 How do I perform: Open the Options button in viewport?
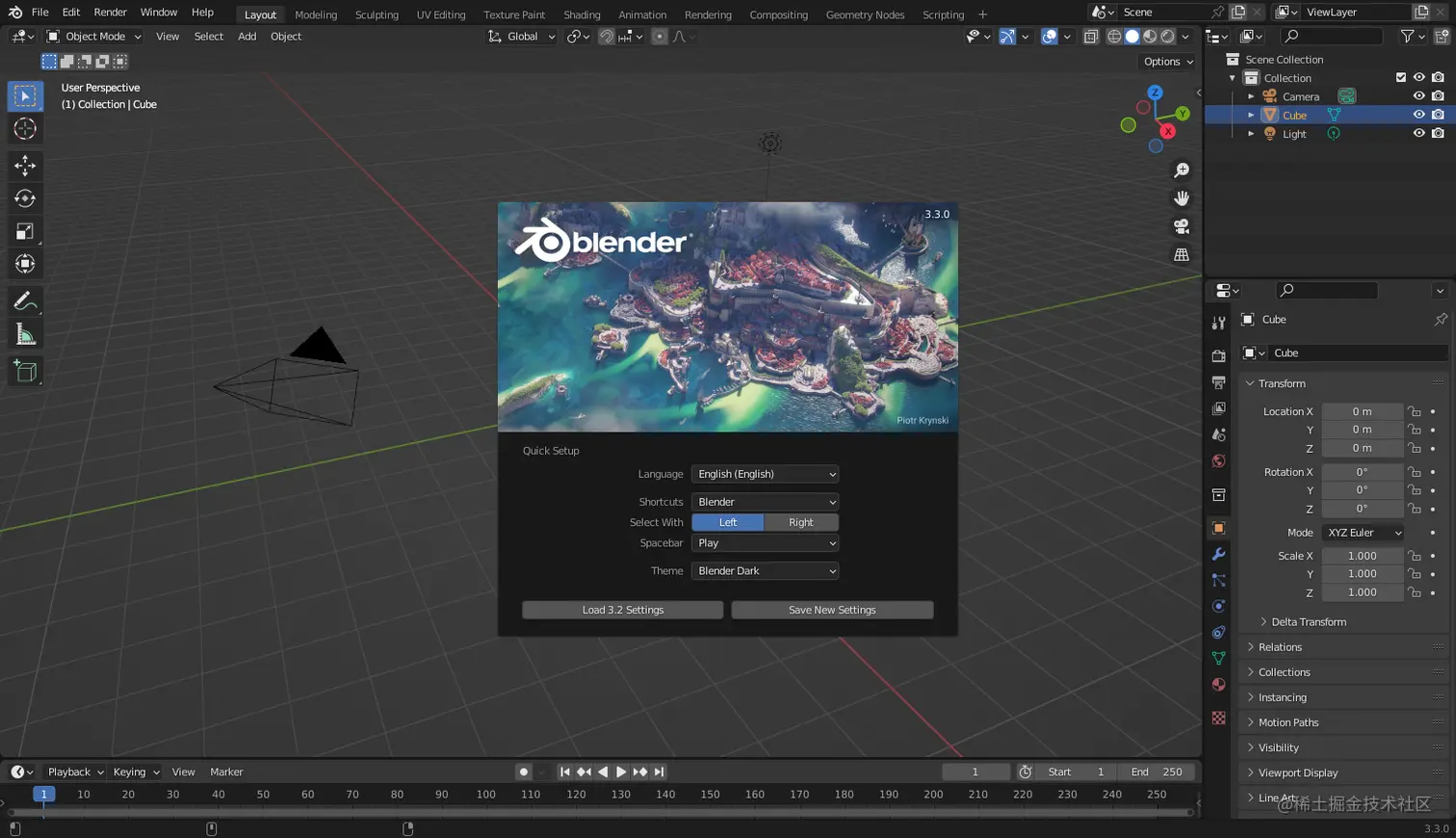1168,62
